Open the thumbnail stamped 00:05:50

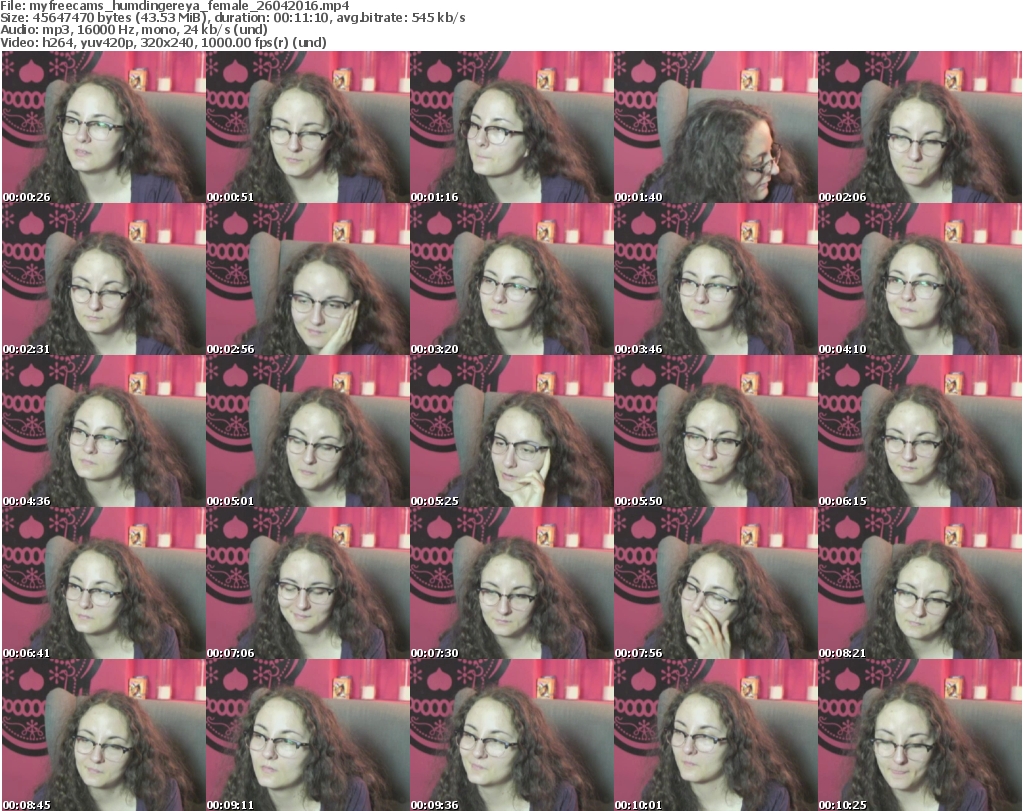click(715, 432)
